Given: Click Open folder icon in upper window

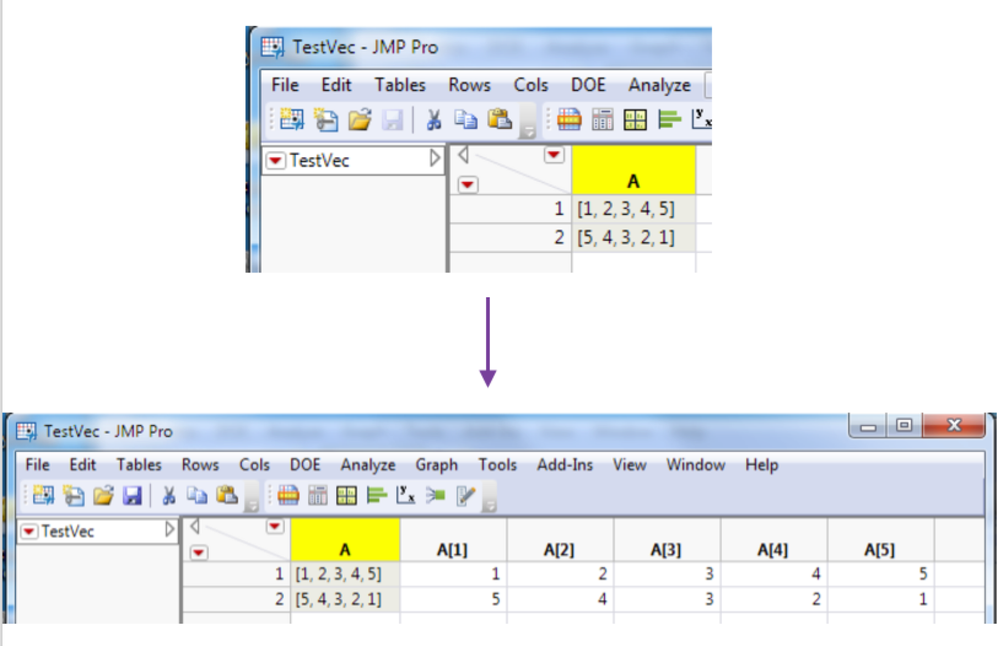Looking at the screenshot, I should pyautogui.click(x=360, y=119).
